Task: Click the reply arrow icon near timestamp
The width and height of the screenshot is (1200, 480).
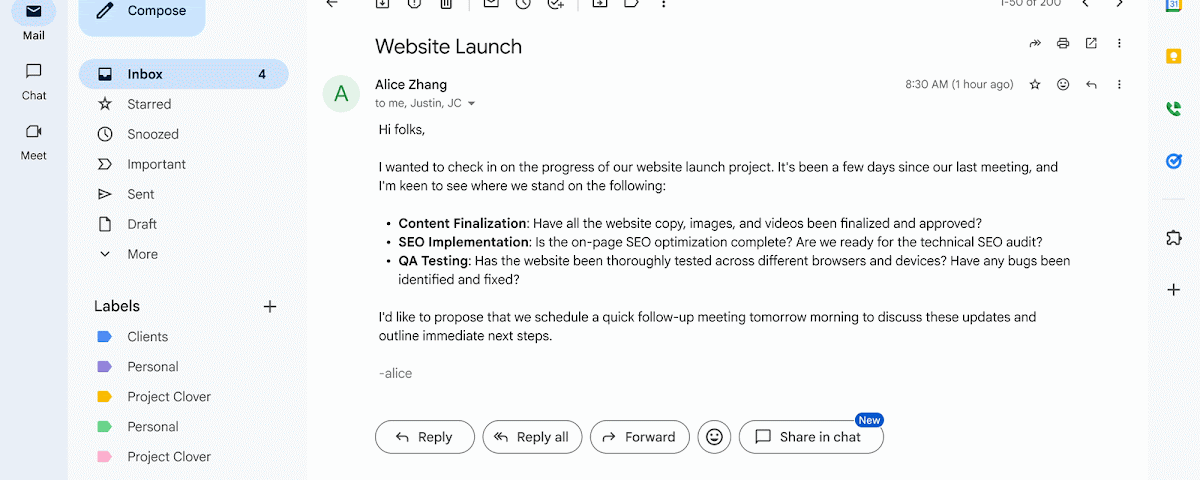Action: pos(1091,85)
